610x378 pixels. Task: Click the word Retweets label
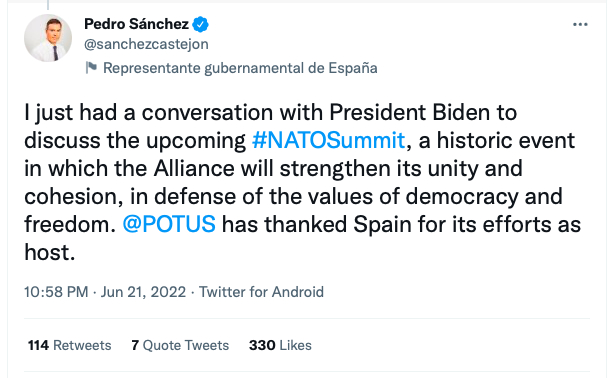pyautogui.click(x=82, y=345)
